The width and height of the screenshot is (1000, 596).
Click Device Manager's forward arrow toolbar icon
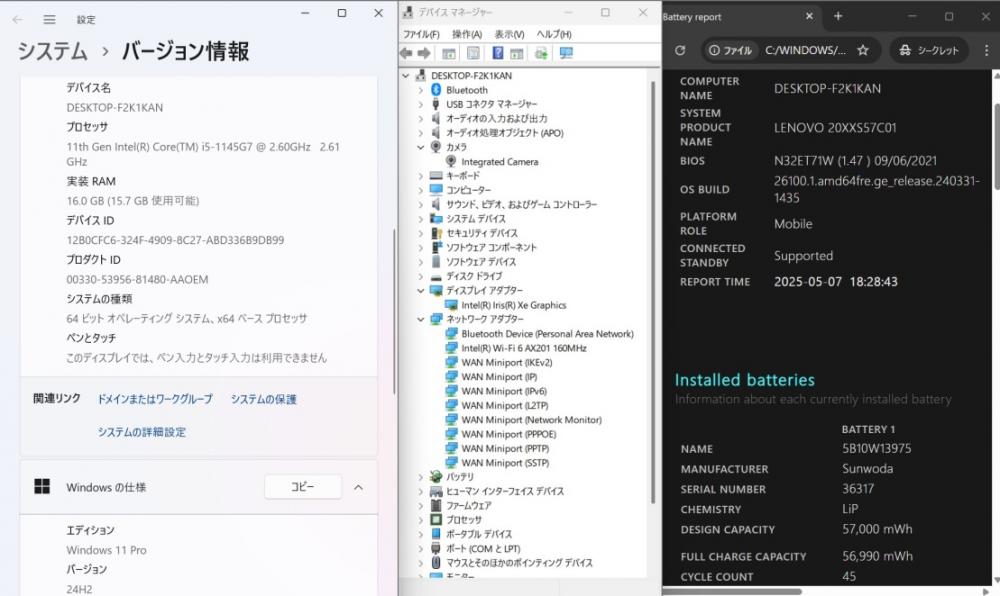point(423,54)
